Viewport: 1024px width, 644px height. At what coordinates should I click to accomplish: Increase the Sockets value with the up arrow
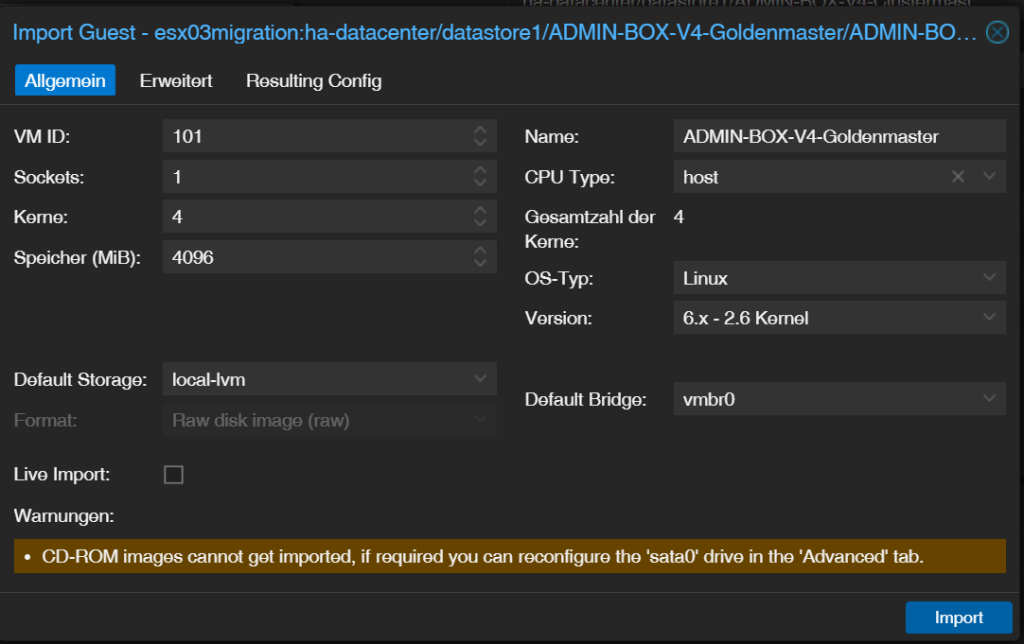coord(480,170)
